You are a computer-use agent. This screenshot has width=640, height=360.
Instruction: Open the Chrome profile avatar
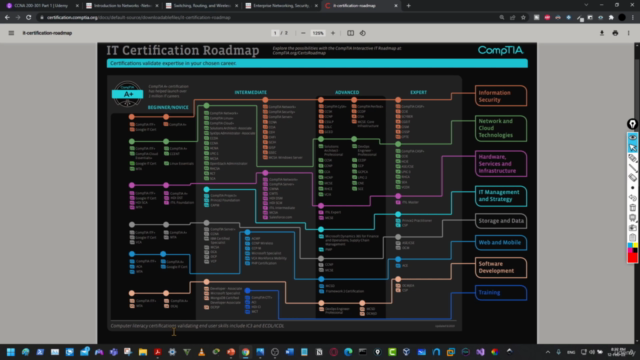tap(622, 18)
